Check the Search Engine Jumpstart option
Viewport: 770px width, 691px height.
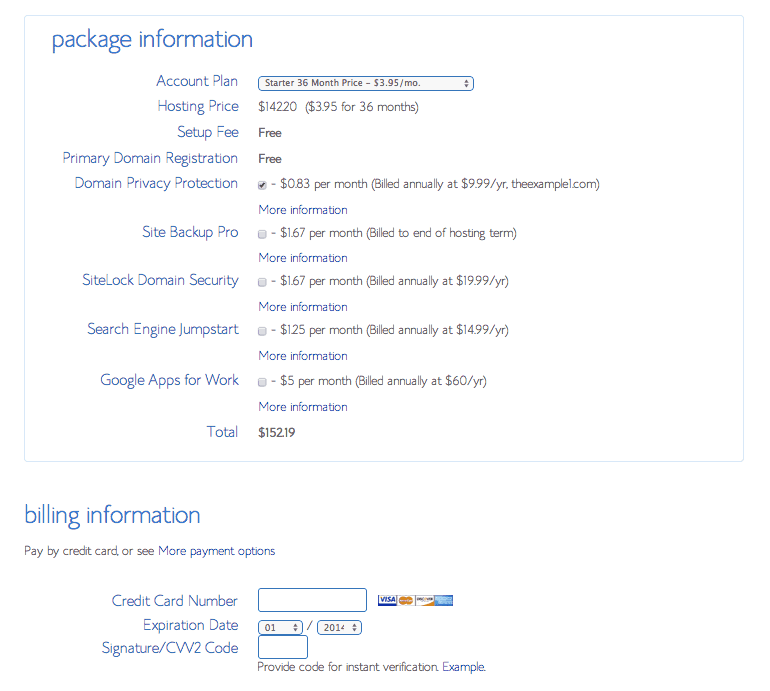click(262, 331)
